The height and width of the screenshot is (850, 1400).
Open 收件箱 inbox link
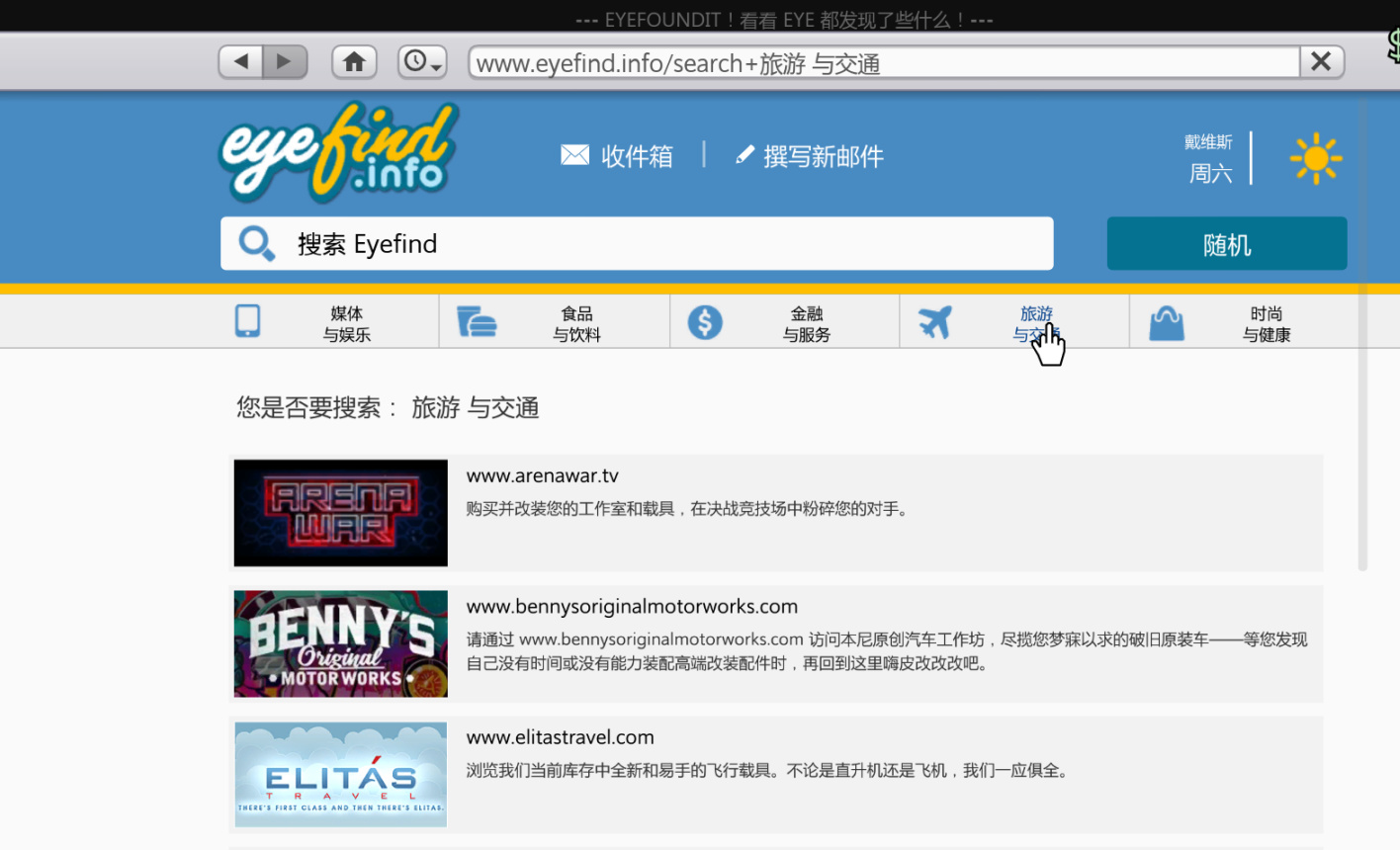click(x=637, y=156)
